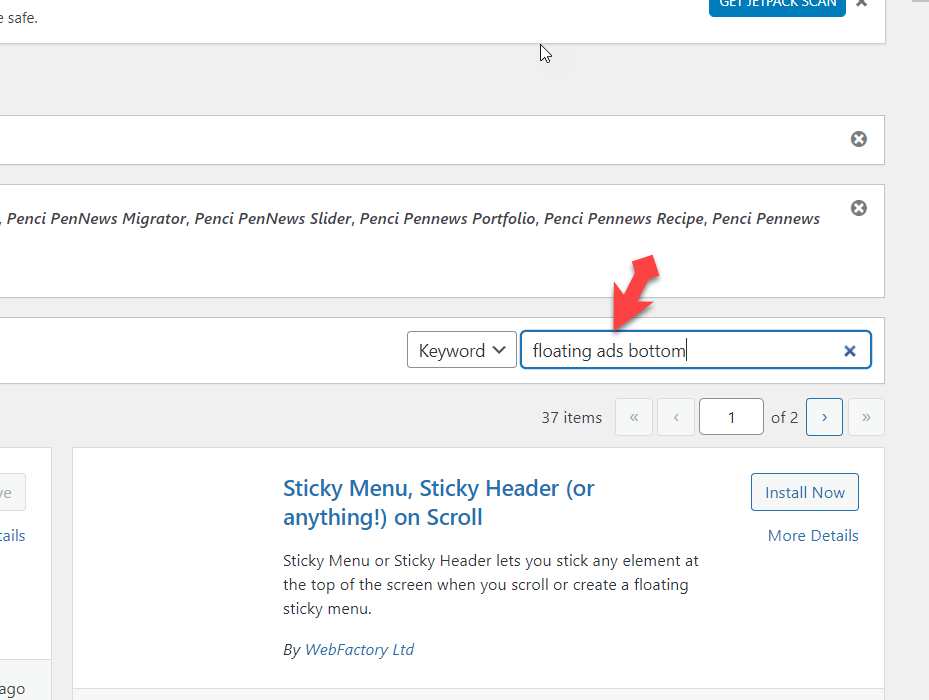Dismiss the Penci PenNews plugins notice

[x=858, y=208]
